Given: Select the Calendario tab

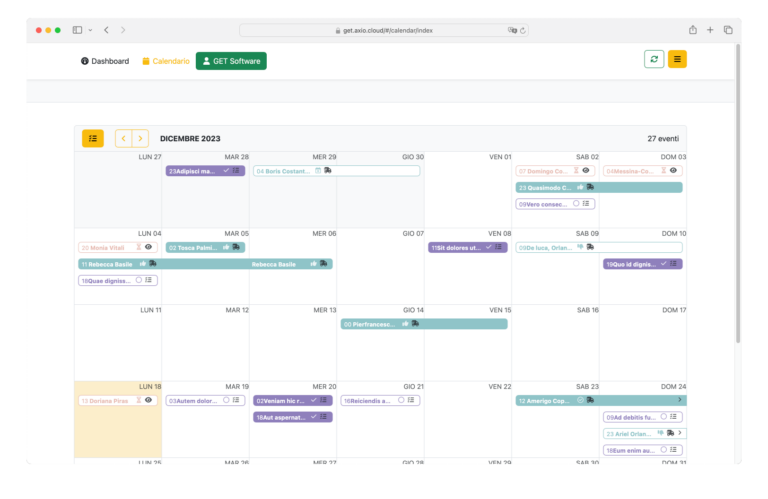Looking at the screenshot, I should 166,61.
